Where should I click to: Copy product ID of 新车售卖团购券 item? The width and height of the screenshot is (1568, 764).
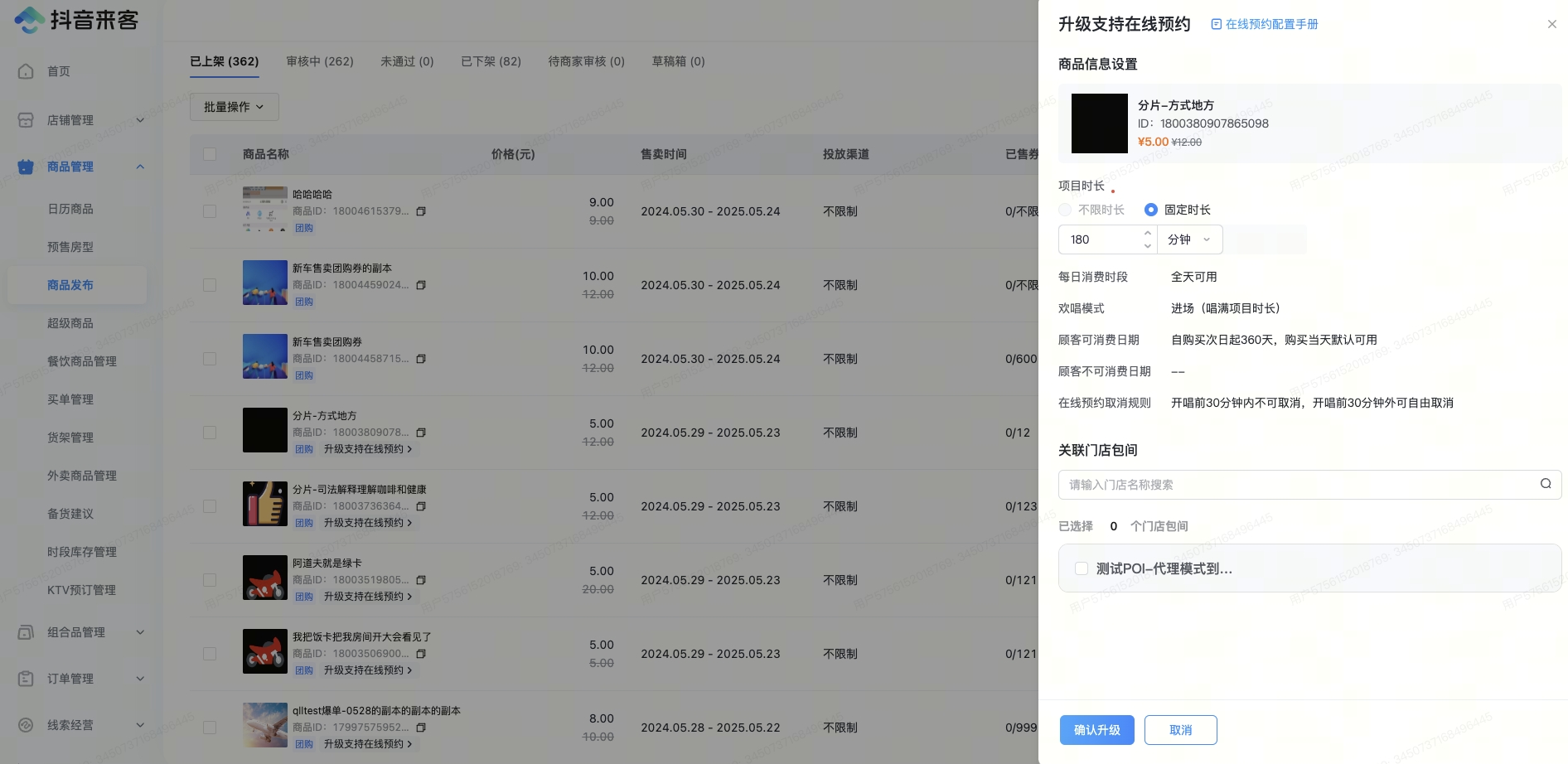(421, 359)
